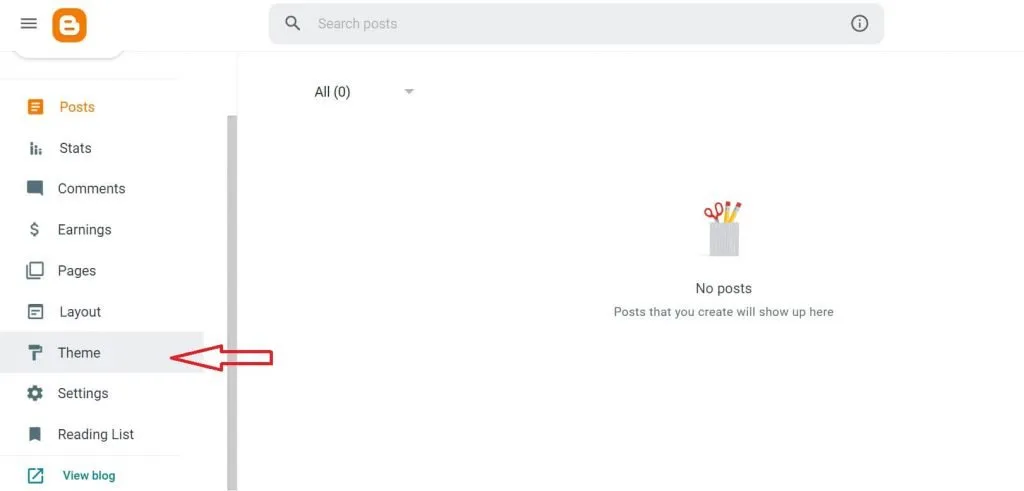The height and width of the screenshot is (491, 1024).
Task: Select Settings in the sidebar
Action: [83, 393]
